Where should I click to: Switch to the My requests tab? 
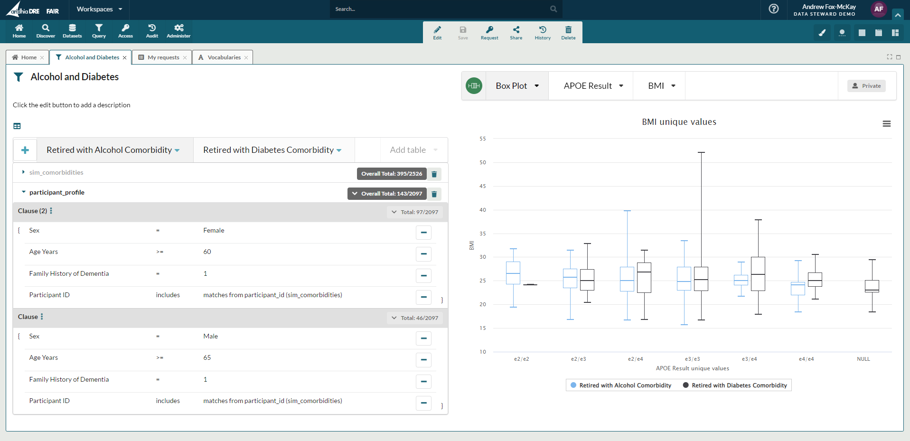click(160, 57)
